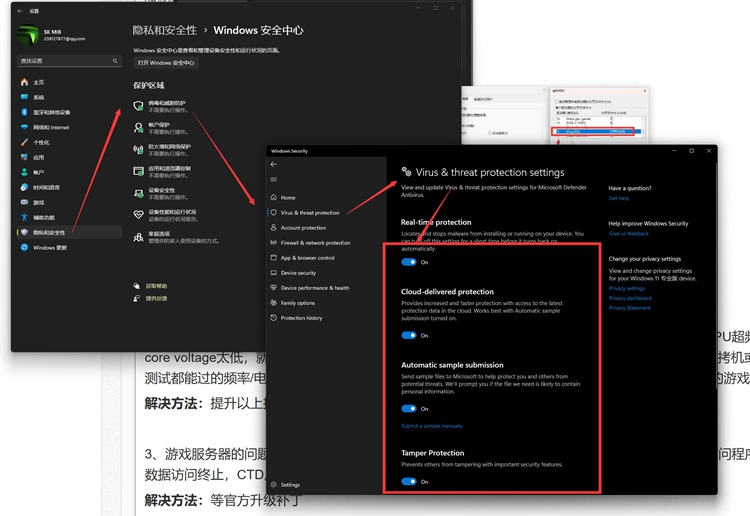750x516 pixels.
Task: Disable the Cloud-delivered protection switch
Action: (409, 336)
